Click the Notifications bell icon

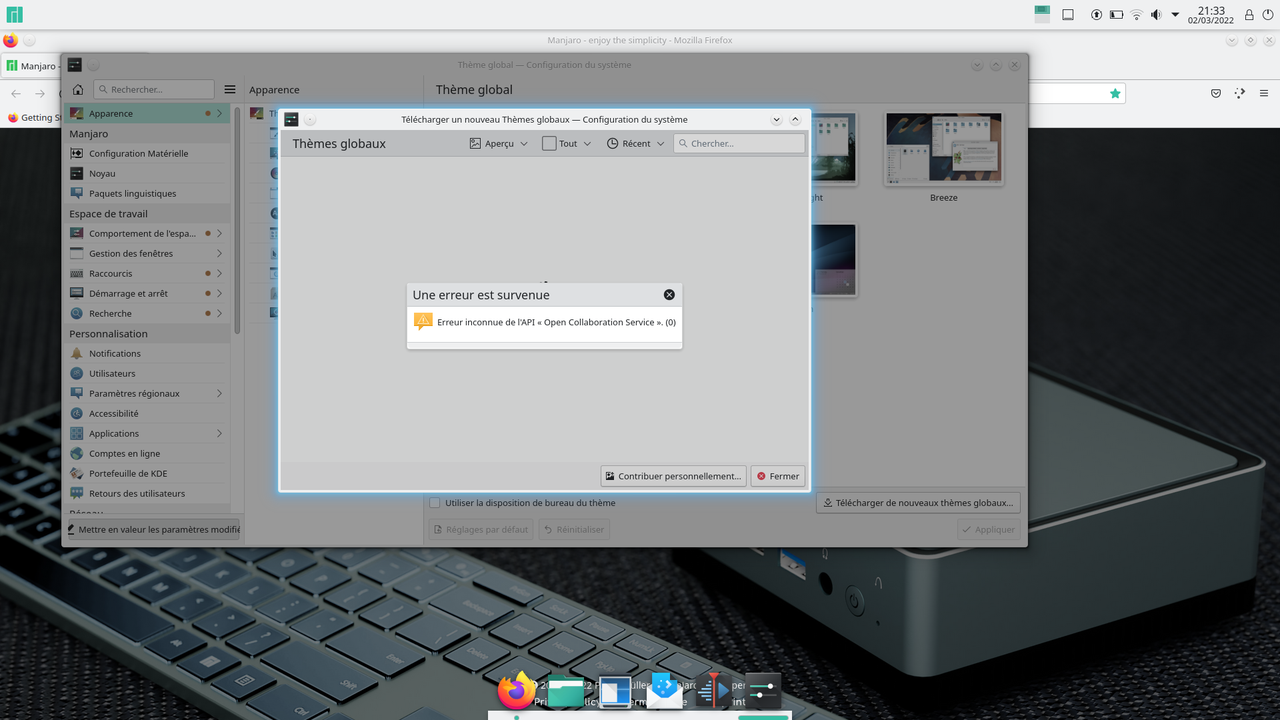[77, 353]
